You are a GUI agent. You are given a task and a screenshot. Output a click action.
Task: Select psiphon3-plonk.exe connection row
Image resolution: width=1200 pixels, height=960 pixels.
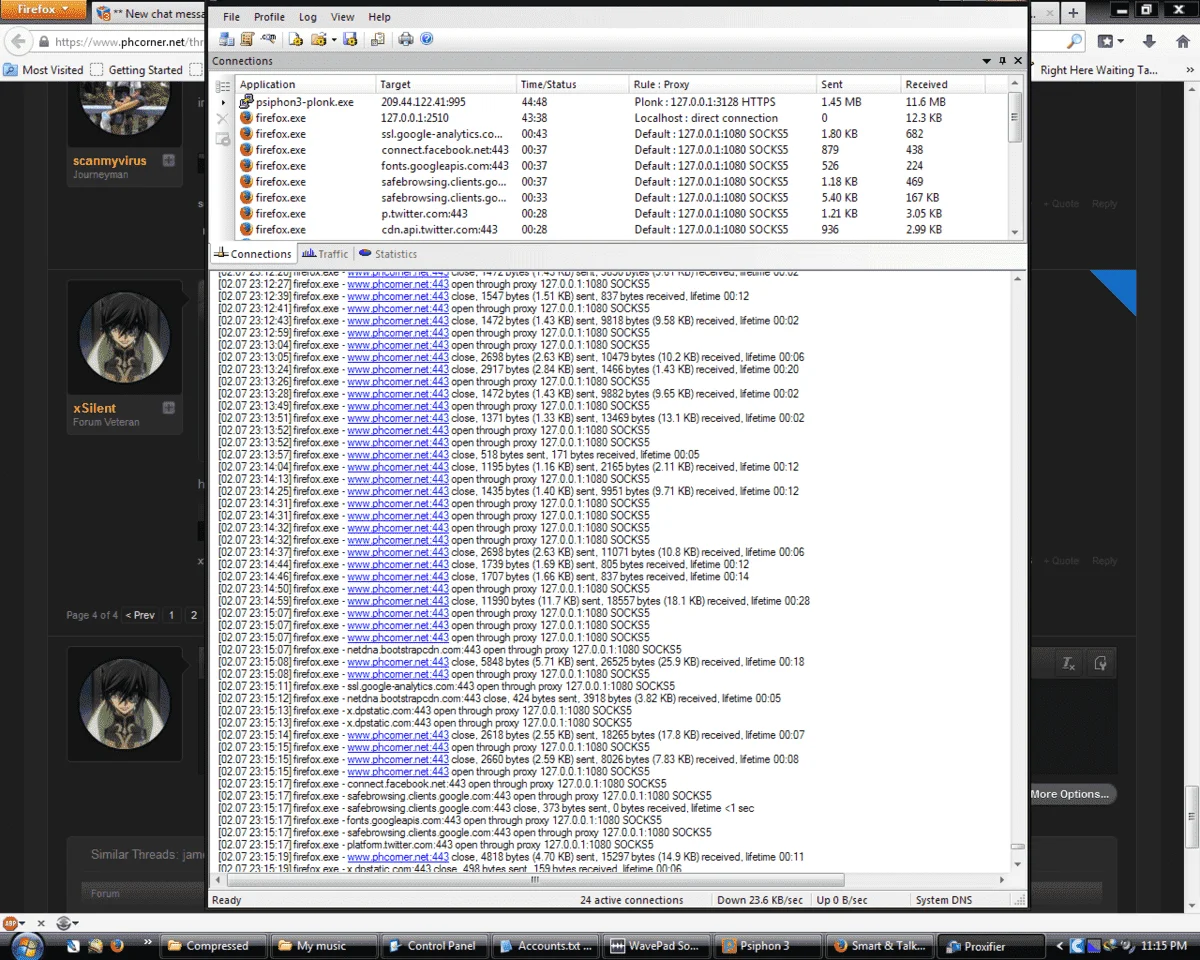[x=620, y=102]
